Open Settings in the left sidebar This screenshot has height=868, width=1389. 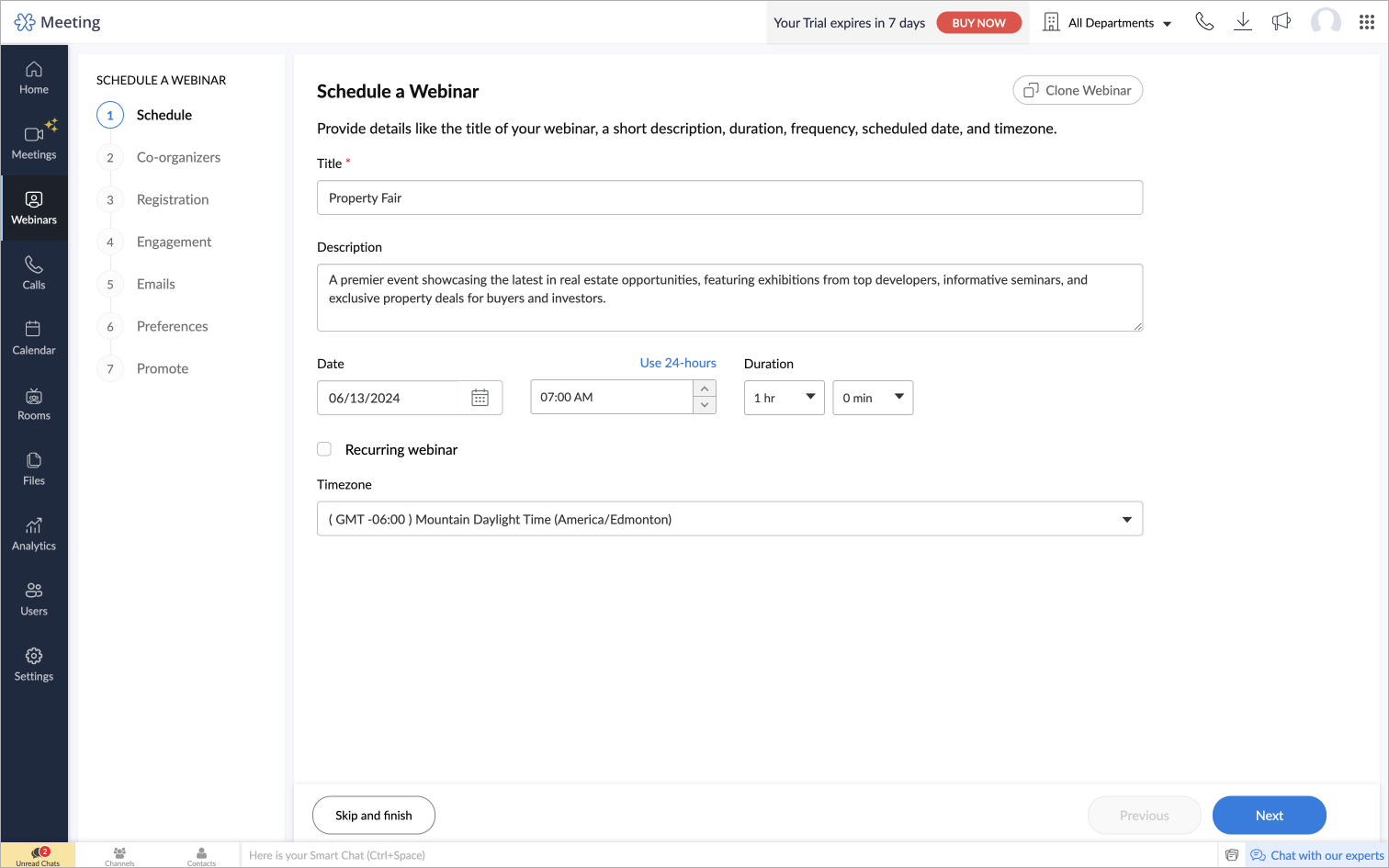point(34,664)
